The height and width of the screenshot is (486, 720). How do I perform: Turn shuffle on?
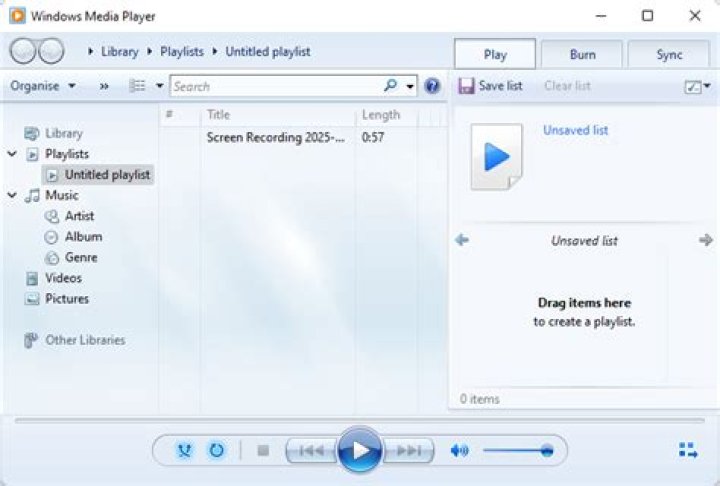tap(185, 450)
